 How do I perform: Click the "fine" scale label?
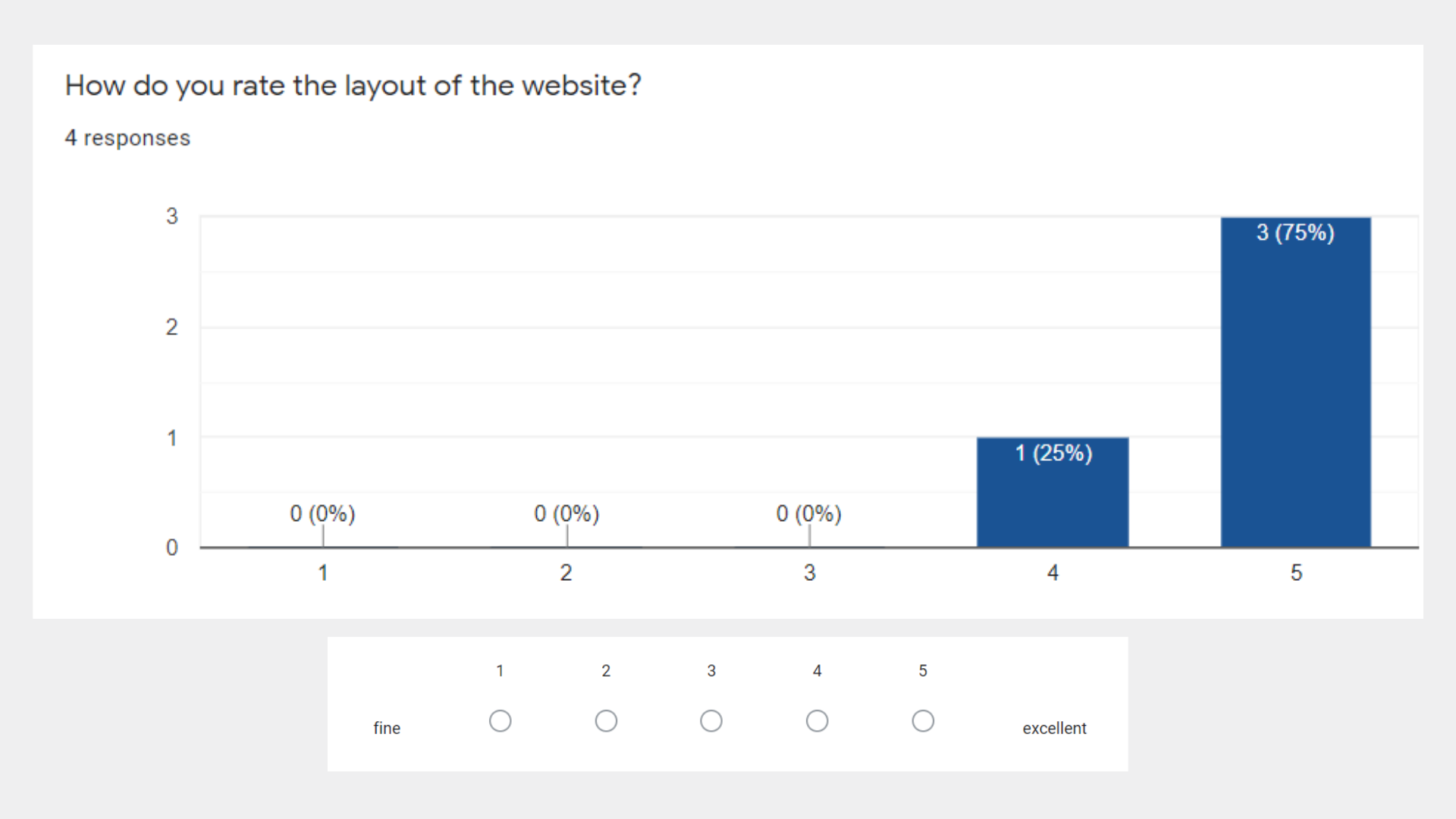pyautogui.click(x=387, y=728)
